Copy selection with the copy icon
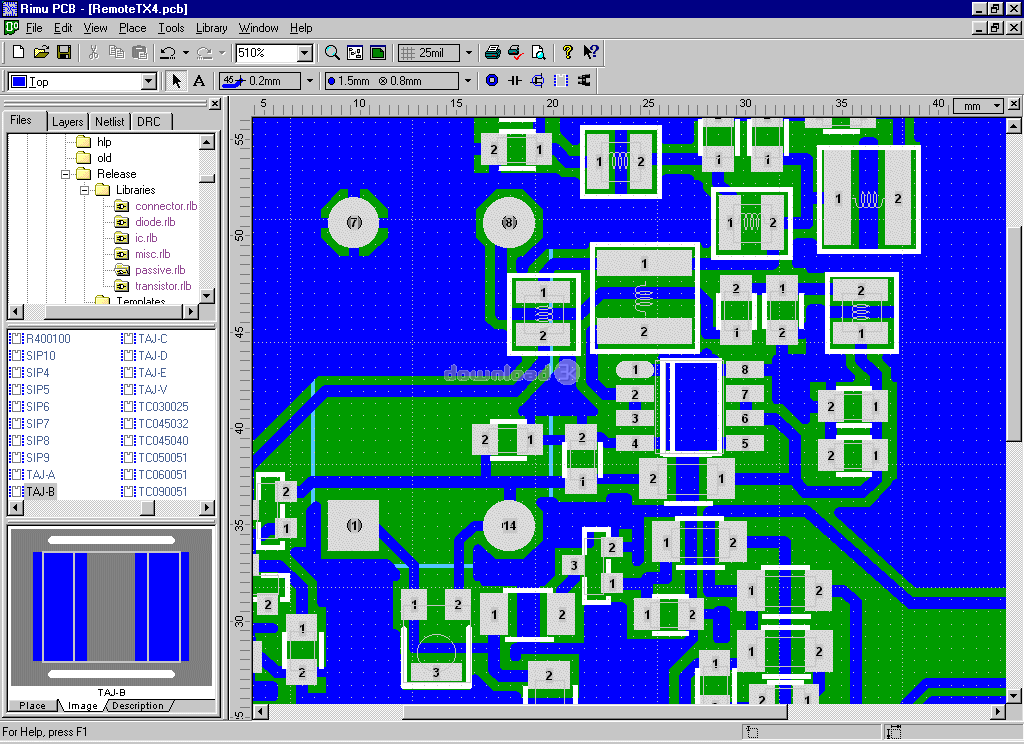Screen dimensions: 1024x744 (x=116, y=52)
